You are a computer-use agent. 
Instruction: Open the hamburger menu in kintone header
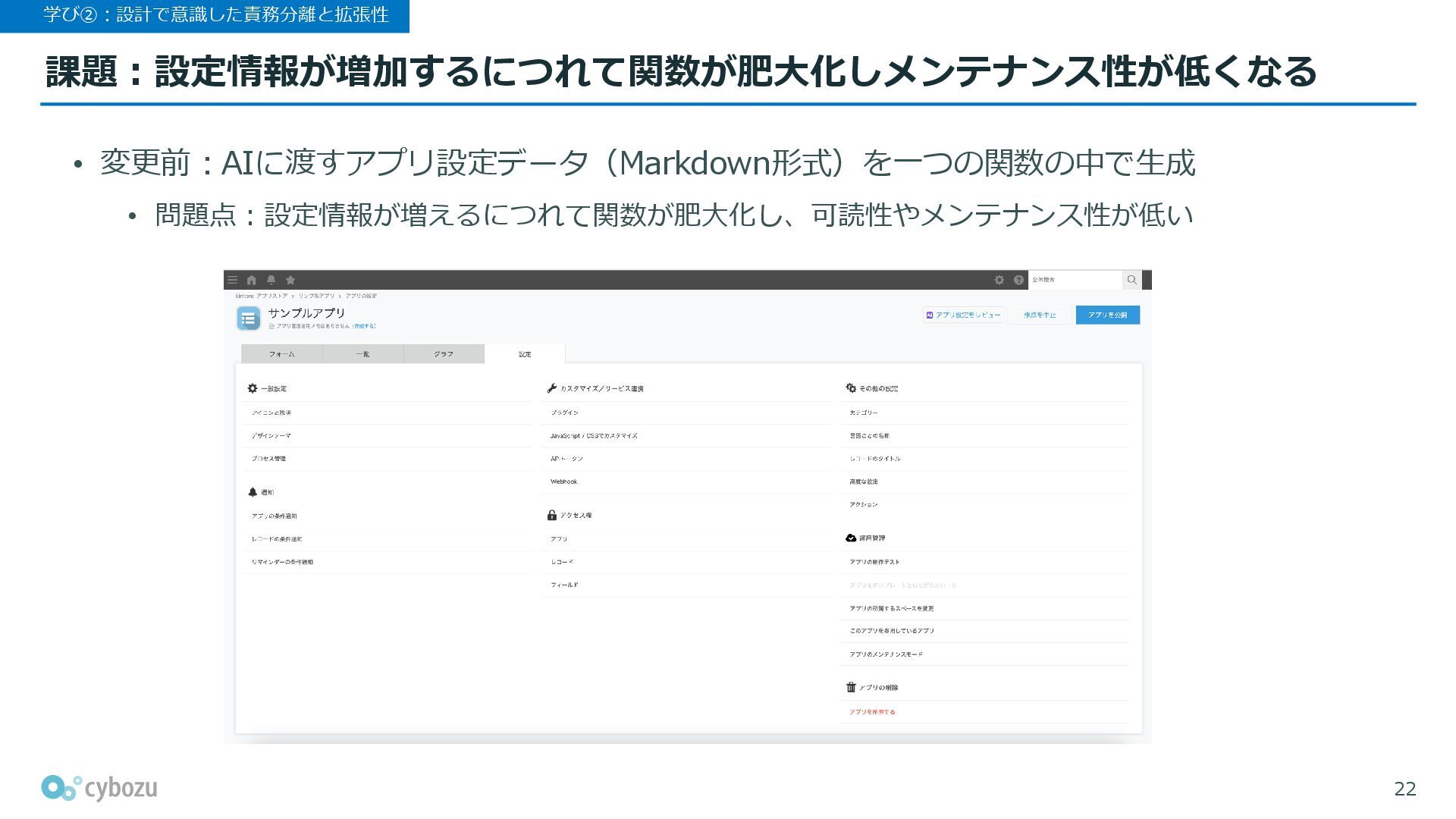click(x=233, y=280)
